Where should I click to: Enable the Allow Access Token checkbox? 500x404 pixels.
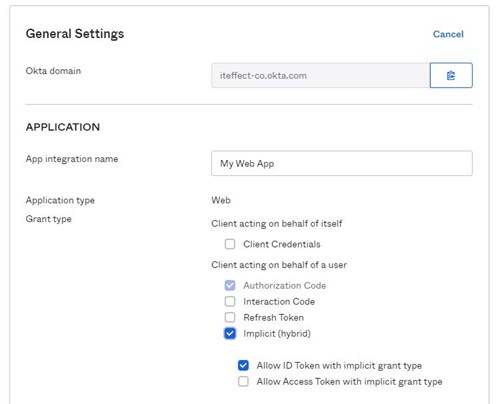[243, 381]
